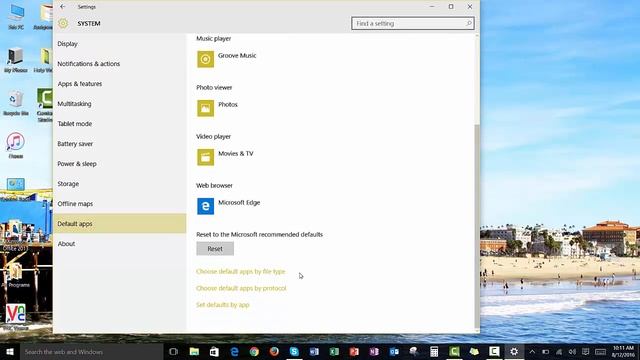This screenshot has width=640, height=360.
Task: Open Task View on the taskbar
Action: pos(173,351)
